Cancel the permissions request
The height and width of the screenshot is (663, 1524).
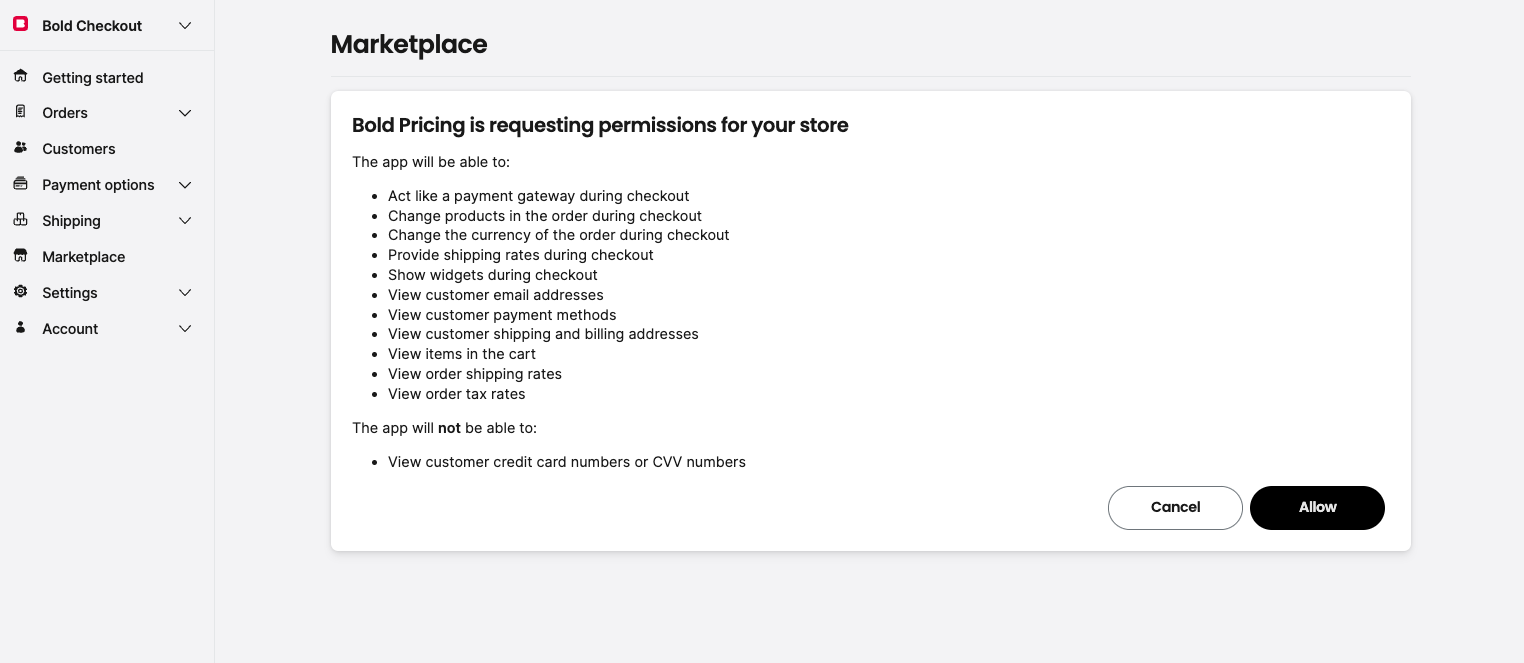(x=1175, y=507)
